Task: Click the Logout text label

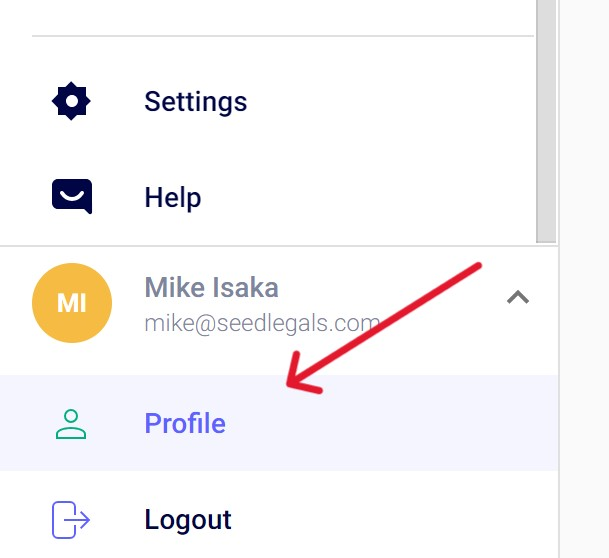Action: click(188, 519)
